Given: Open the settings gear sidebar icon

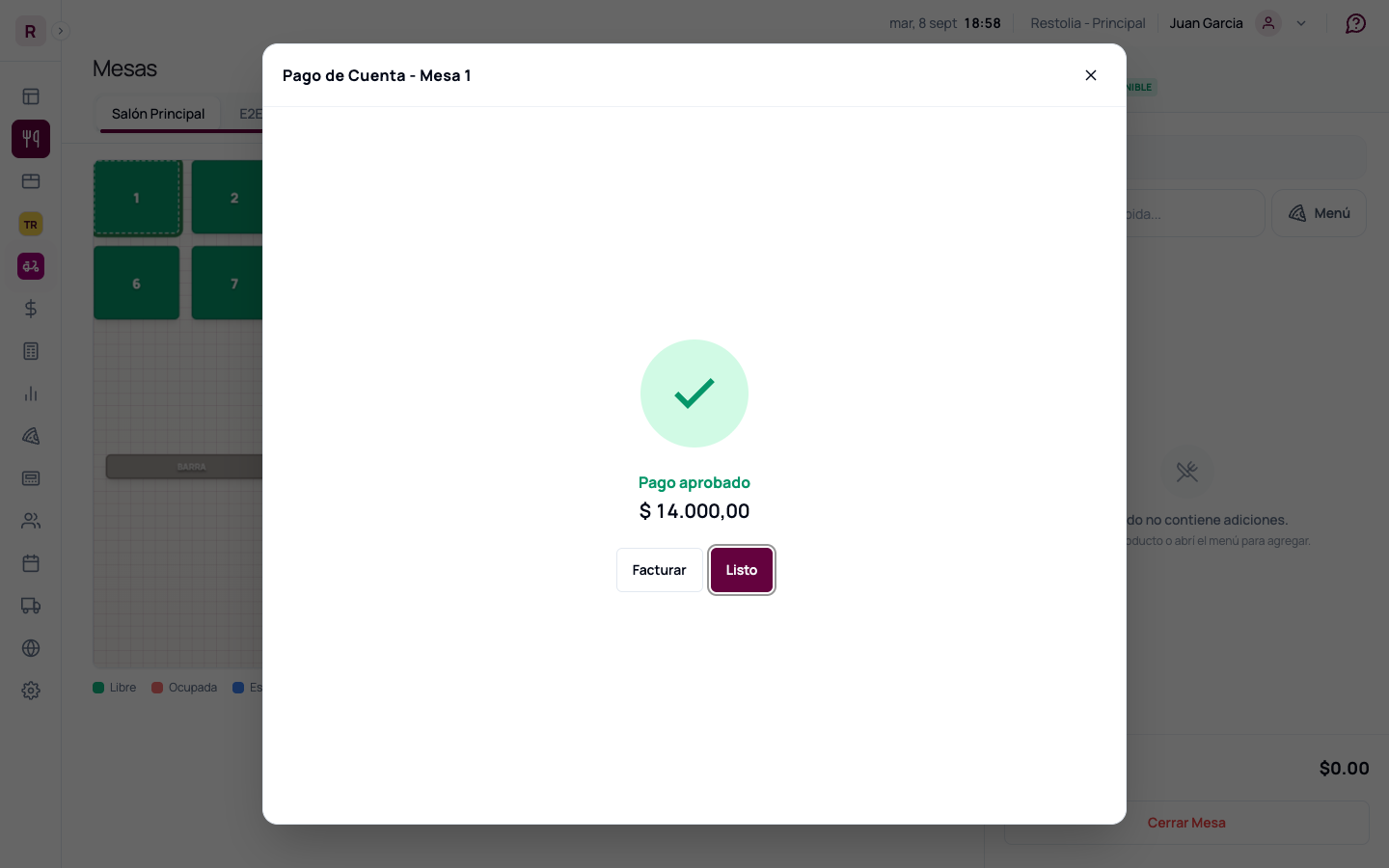Looking at the screenshot, I should click(31, 691).
